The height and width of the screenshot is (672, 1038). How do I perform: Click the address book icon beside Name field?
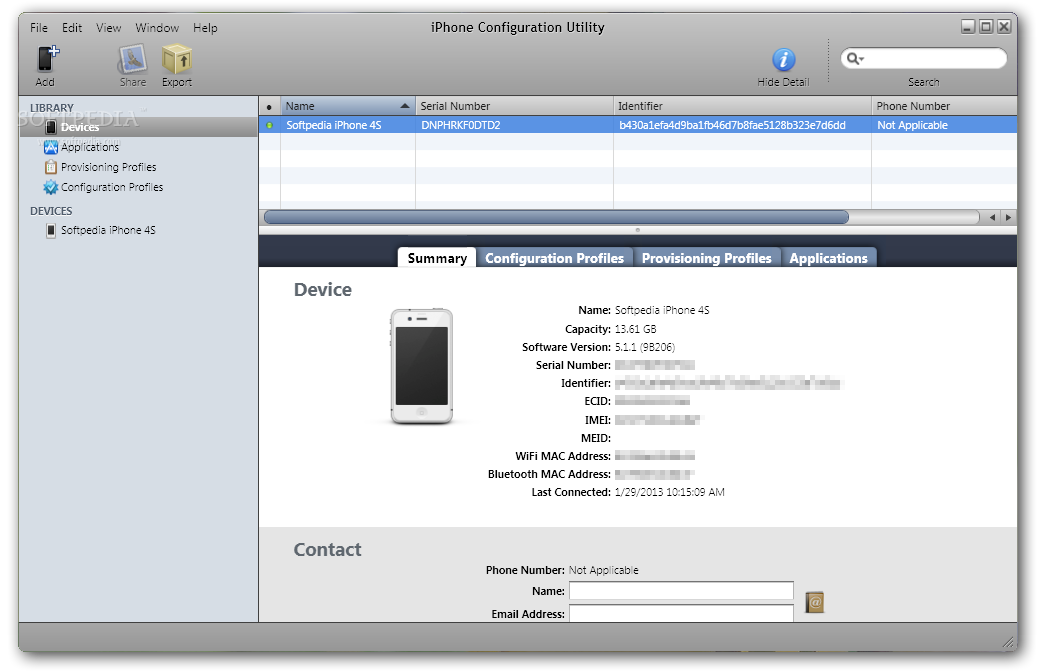click(815, 602)
